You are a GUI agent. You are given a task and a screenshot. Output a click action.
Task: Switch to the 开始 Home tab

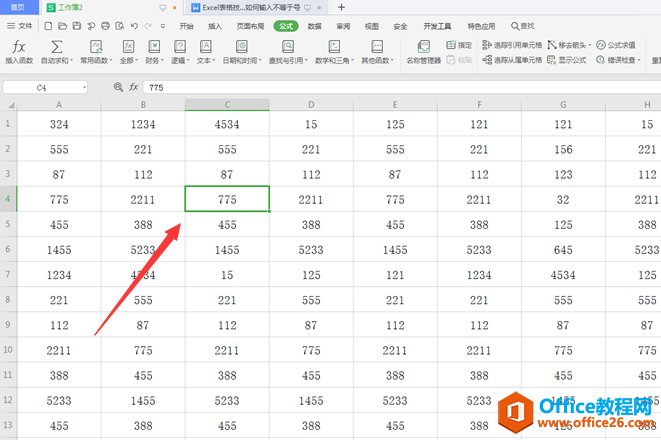click(186, 26)
